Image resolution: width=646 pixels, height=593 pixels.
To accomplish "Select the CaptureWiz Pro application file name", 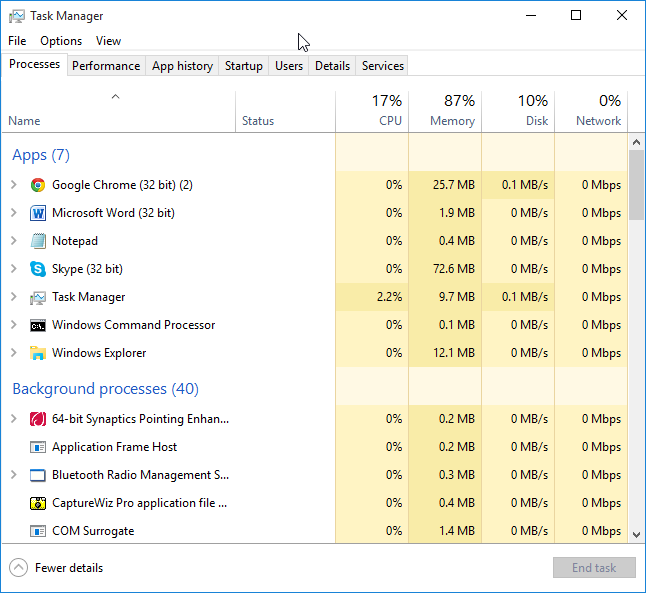I will [x=140, y=503].
